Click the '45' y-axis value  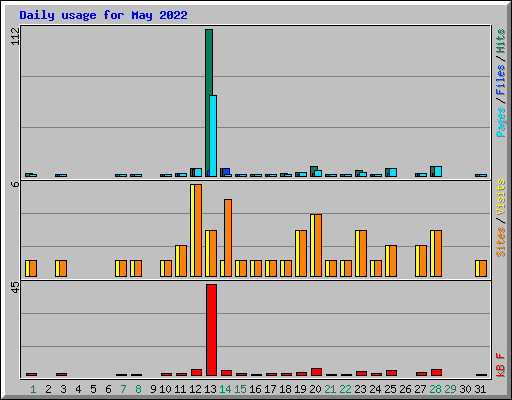coord(15,288)
